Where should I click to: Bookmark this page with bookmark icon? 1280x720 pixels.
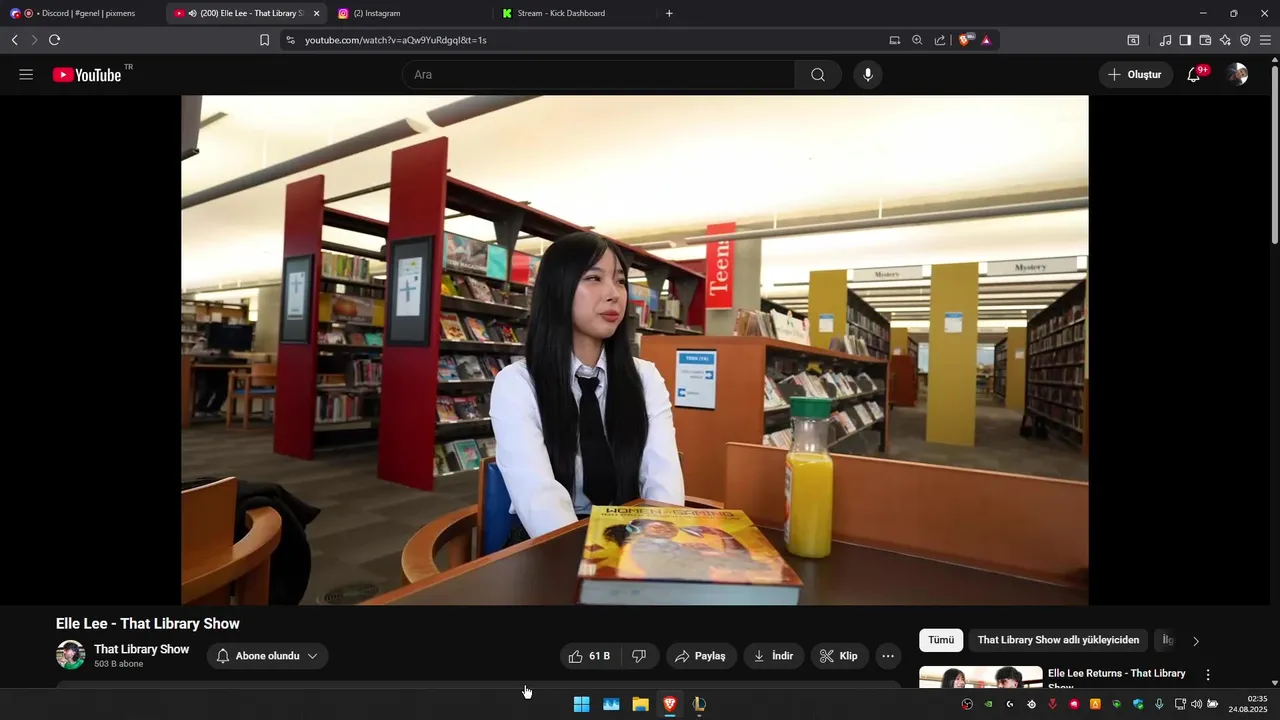pos(264,40)
